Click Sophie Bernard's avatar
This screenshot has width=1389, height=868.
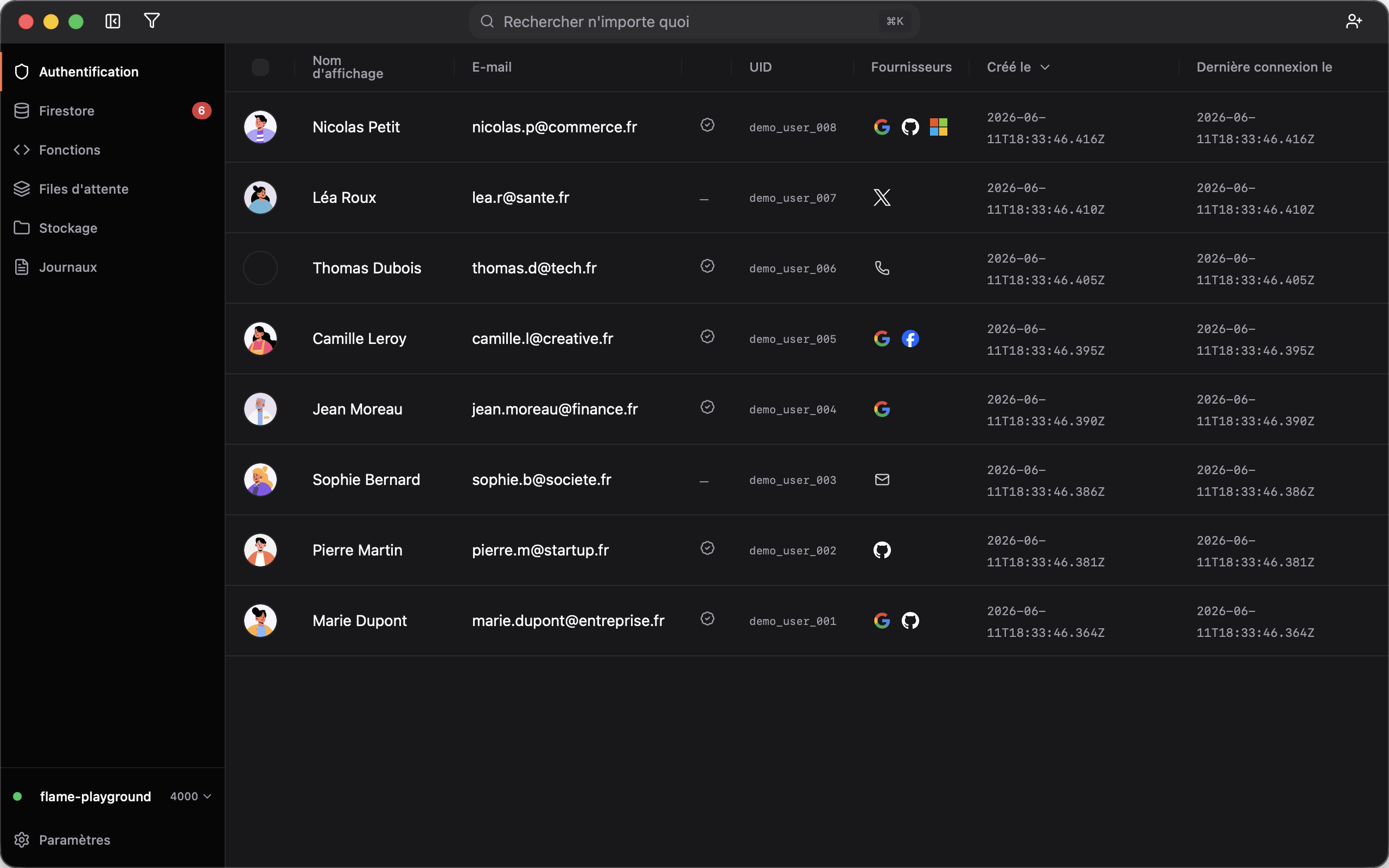260,480
